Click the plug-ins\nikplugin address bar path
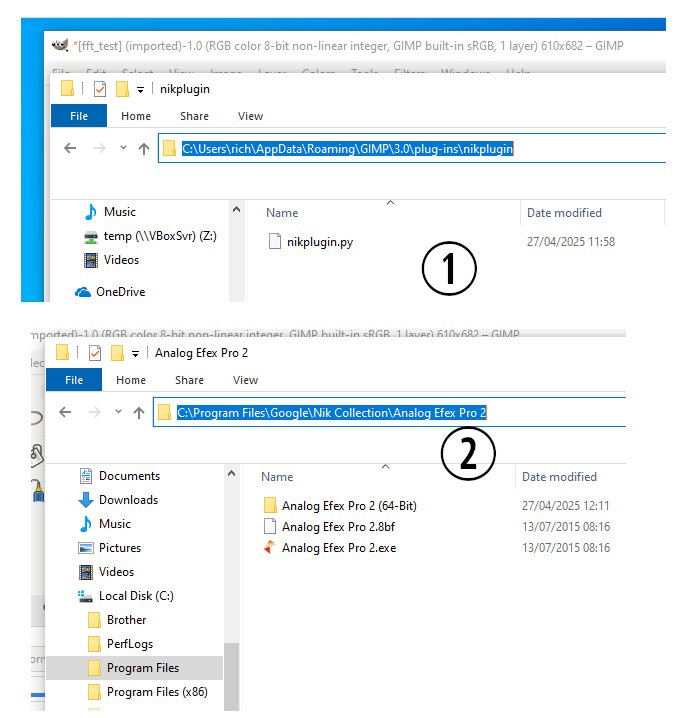This screenshot has width=678, height=718. (x=347, y=148)
